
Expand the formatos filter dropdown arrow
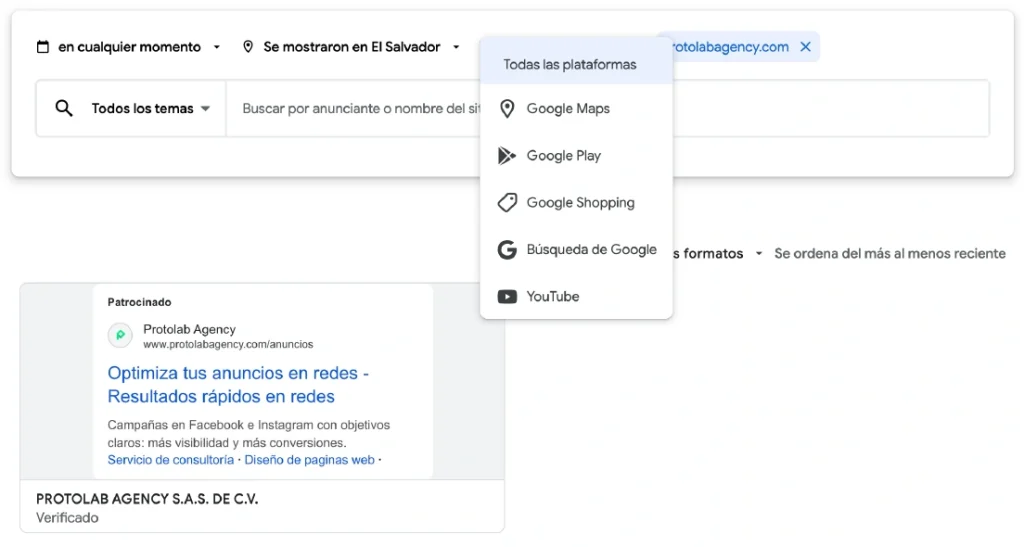(x=759, y=254)
